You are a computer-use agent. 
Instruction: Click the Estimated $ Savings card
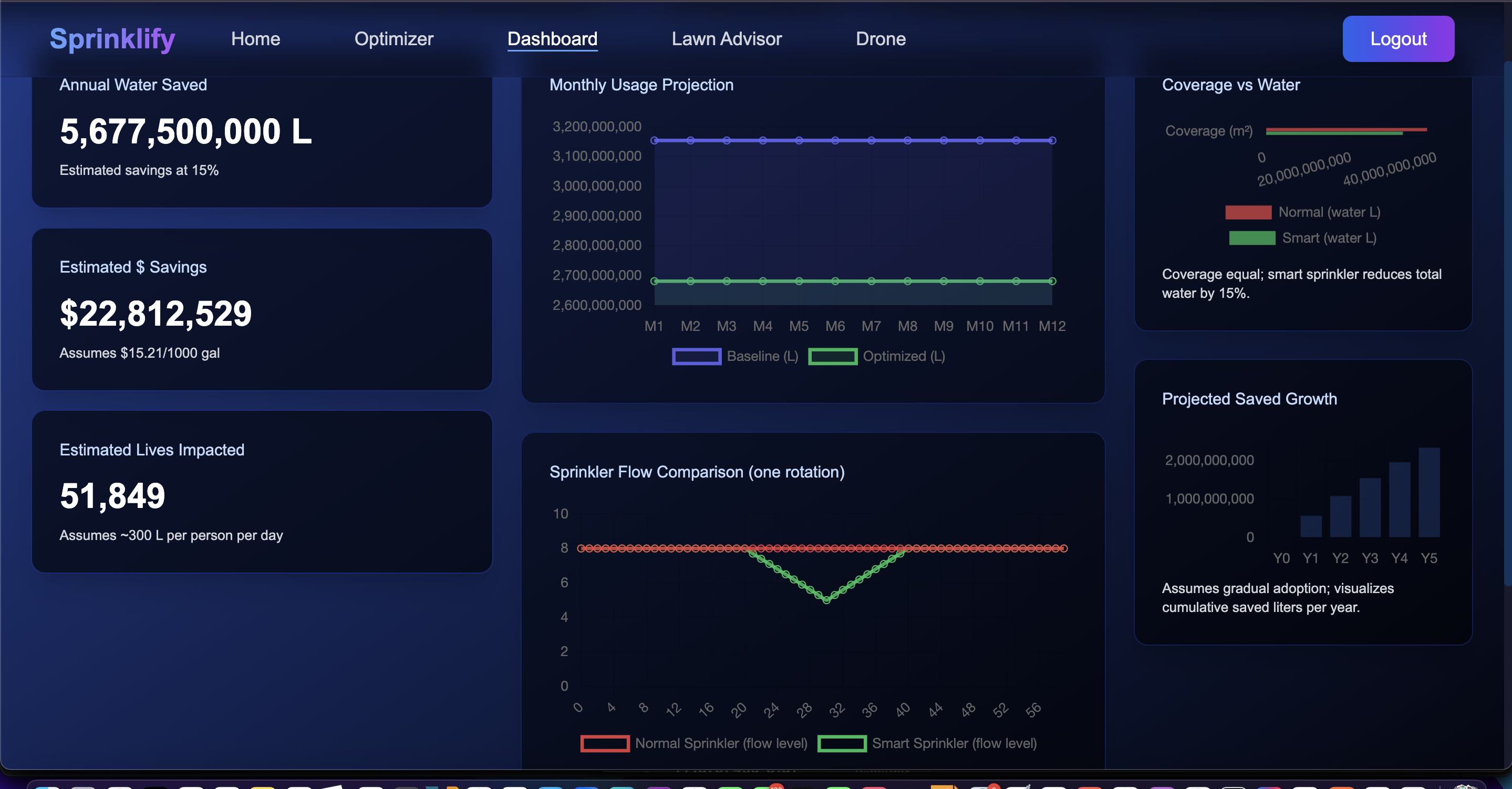click(x=262, y=309)
